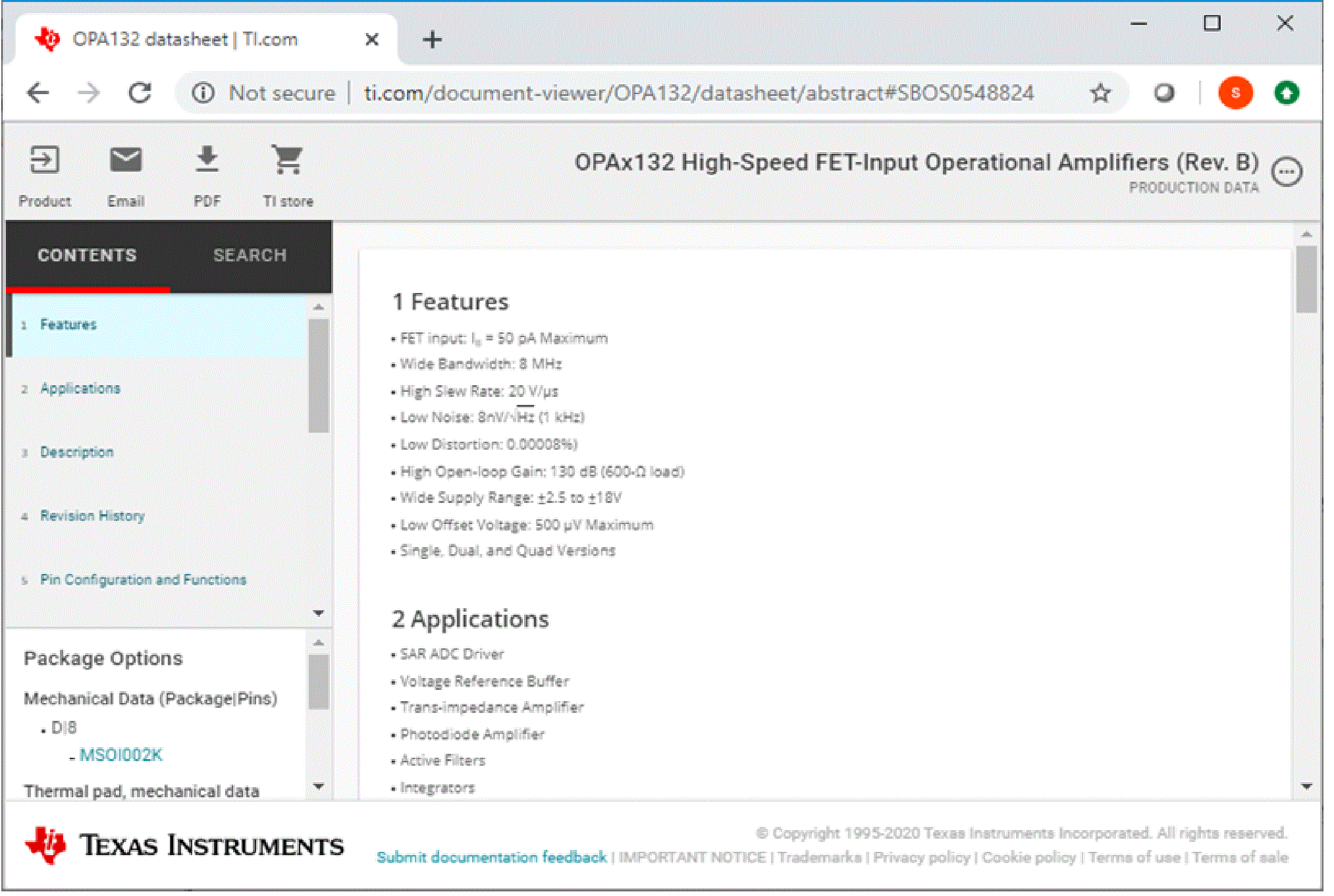Click the address bar URL field
This screenshot has height=896, width=1334.
tap(699, 93)
